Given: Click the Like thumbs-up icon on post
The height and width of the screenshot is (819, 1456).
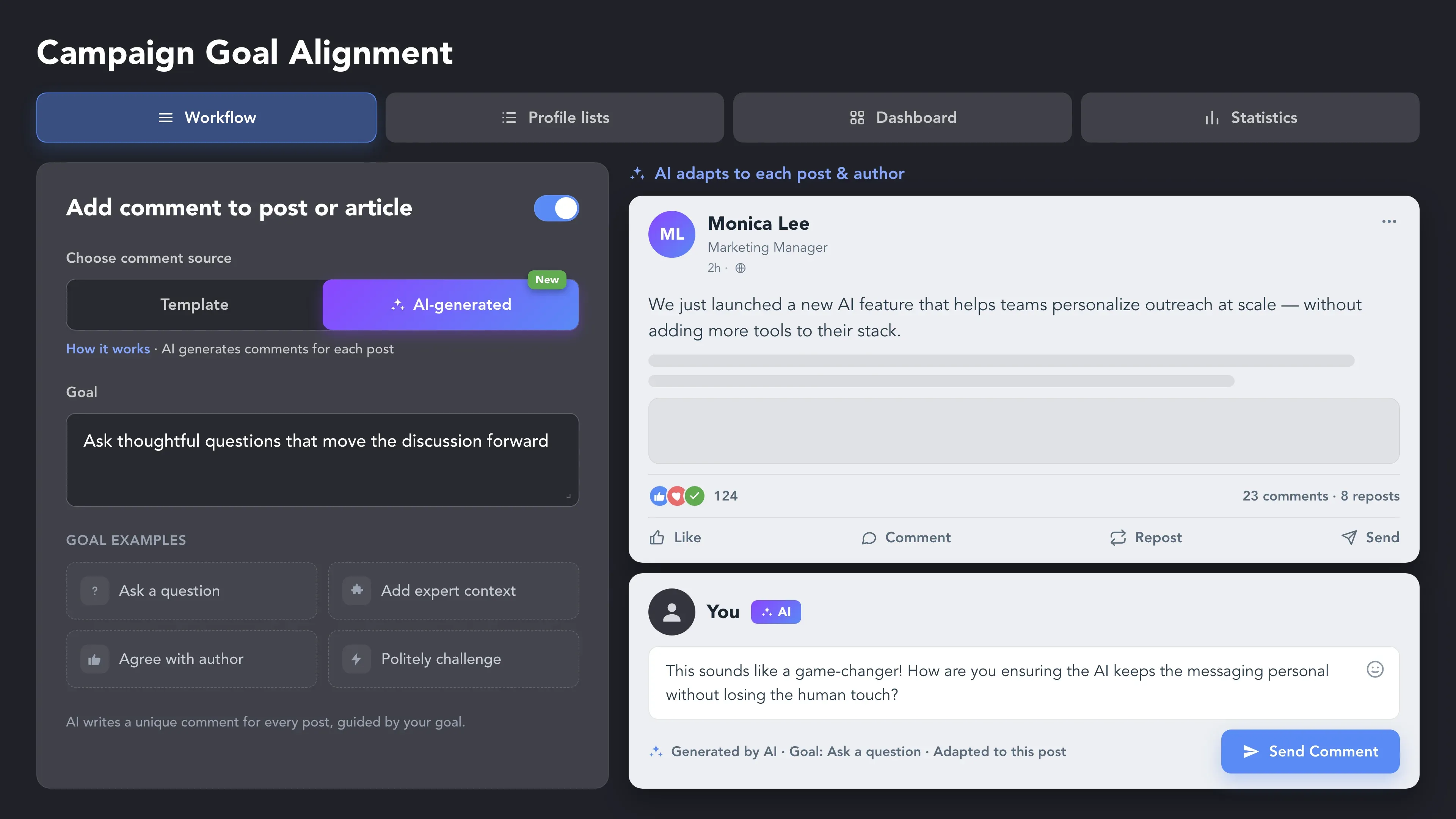Looking at the screenshot, I should pyautogui.click(x=657, y=538).
